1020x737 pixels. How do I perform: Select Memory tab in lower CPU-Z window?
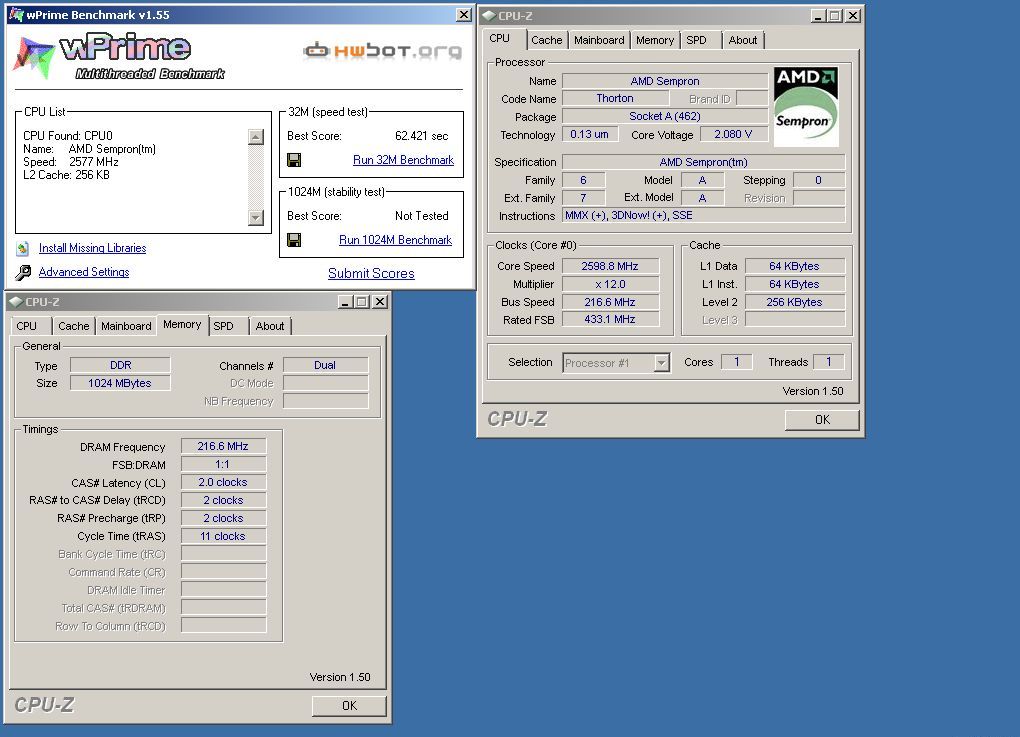click(182, 325)
